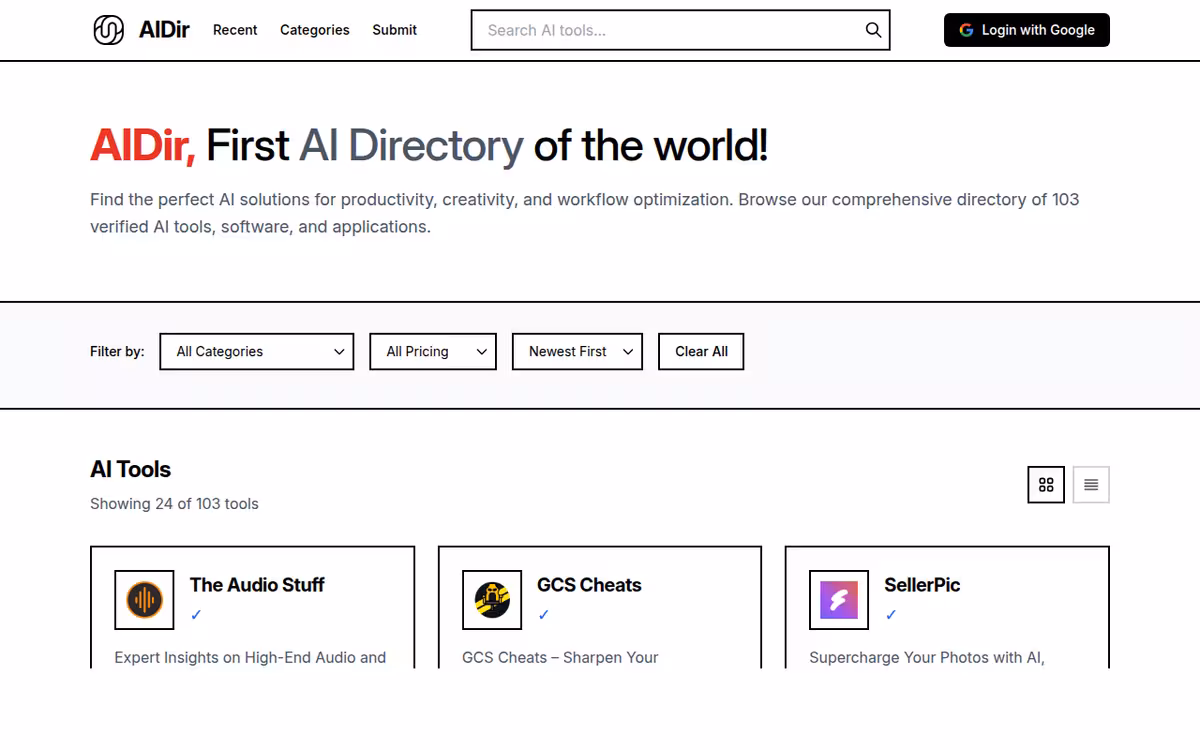Click Clear All filters button
Screen dimensions: 1200x750
701,352
